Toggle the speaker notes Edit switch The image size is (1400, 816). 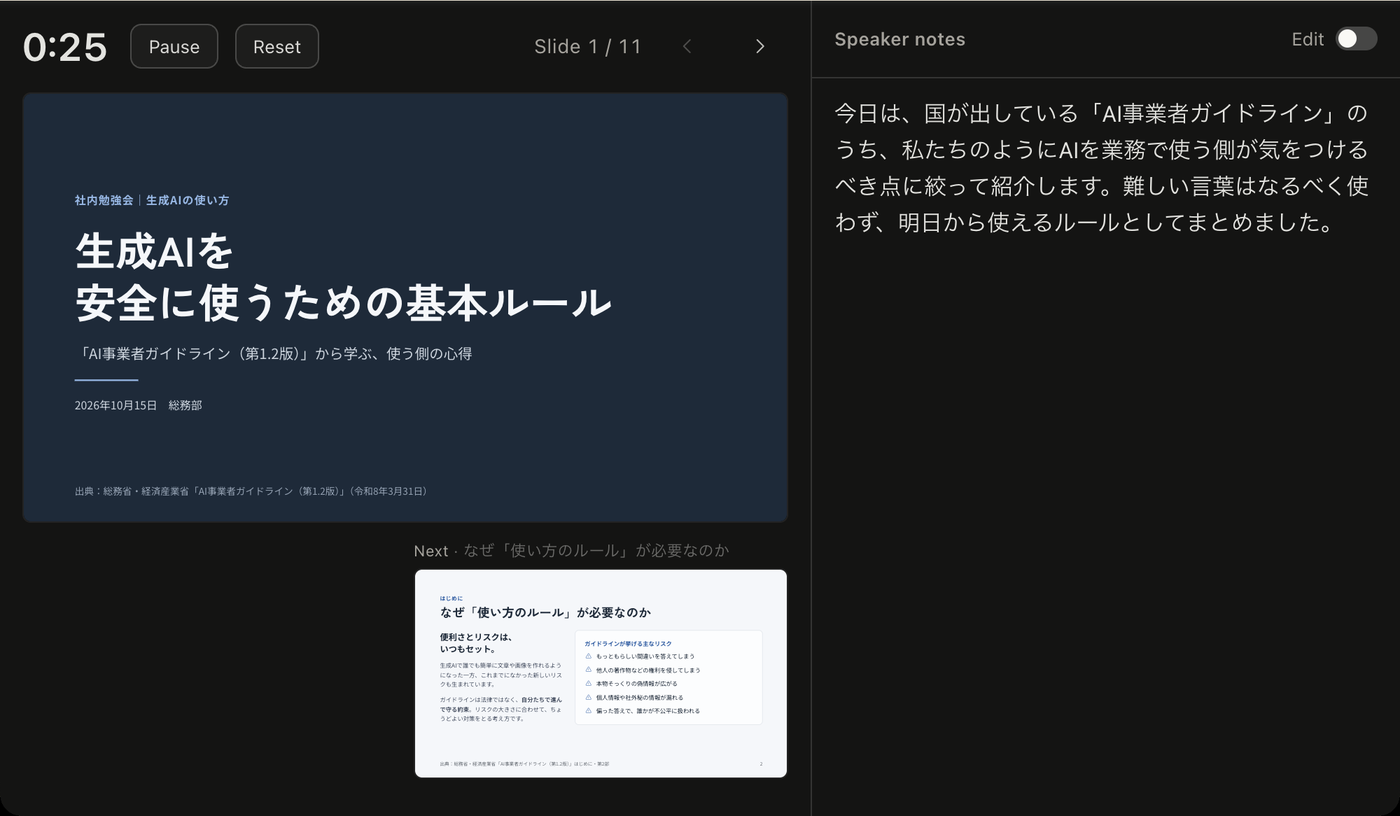(1356, 39)
